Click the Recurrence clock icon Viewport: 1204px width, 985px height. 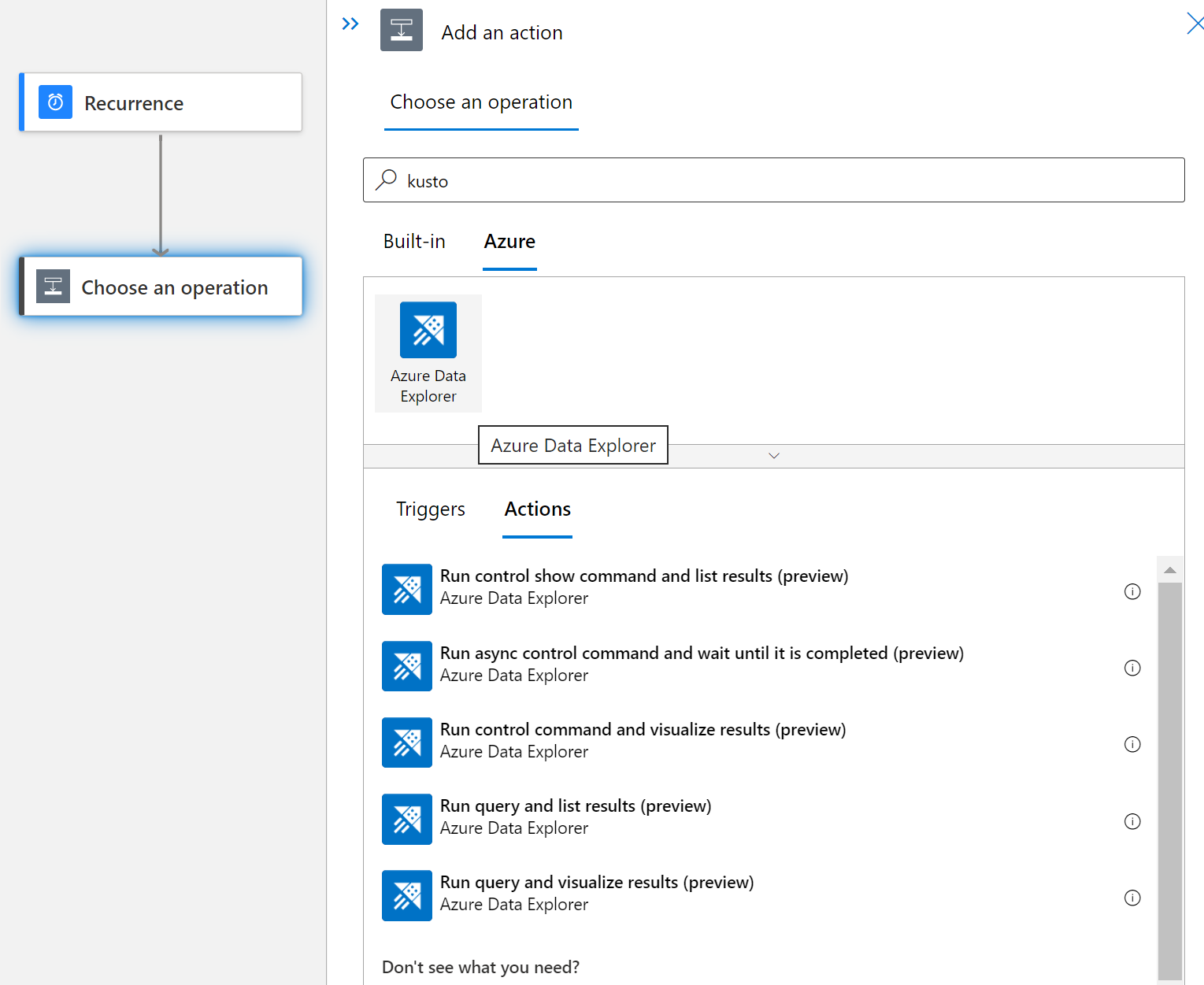56,102
